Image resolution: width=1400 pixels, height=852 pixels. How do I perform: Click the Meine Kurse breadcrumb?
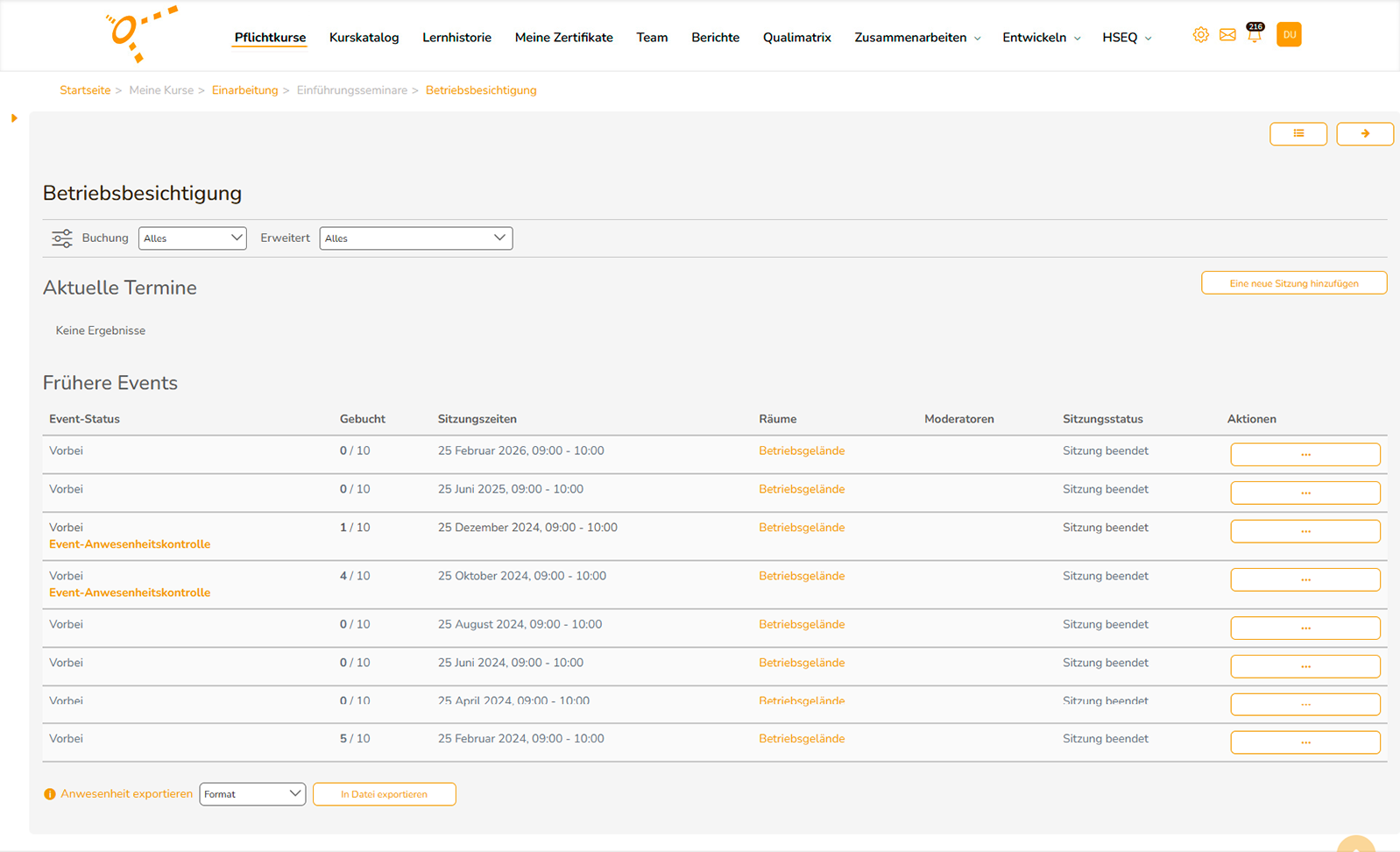coord(161,90)
